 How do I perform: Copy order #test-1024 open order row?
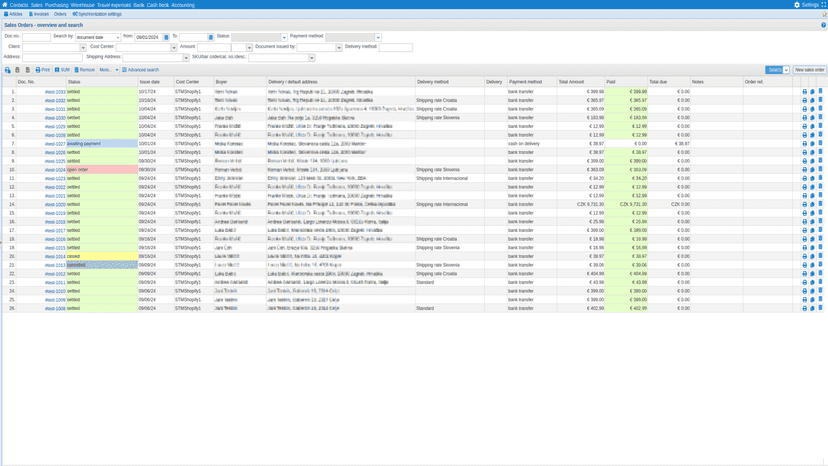813,170
